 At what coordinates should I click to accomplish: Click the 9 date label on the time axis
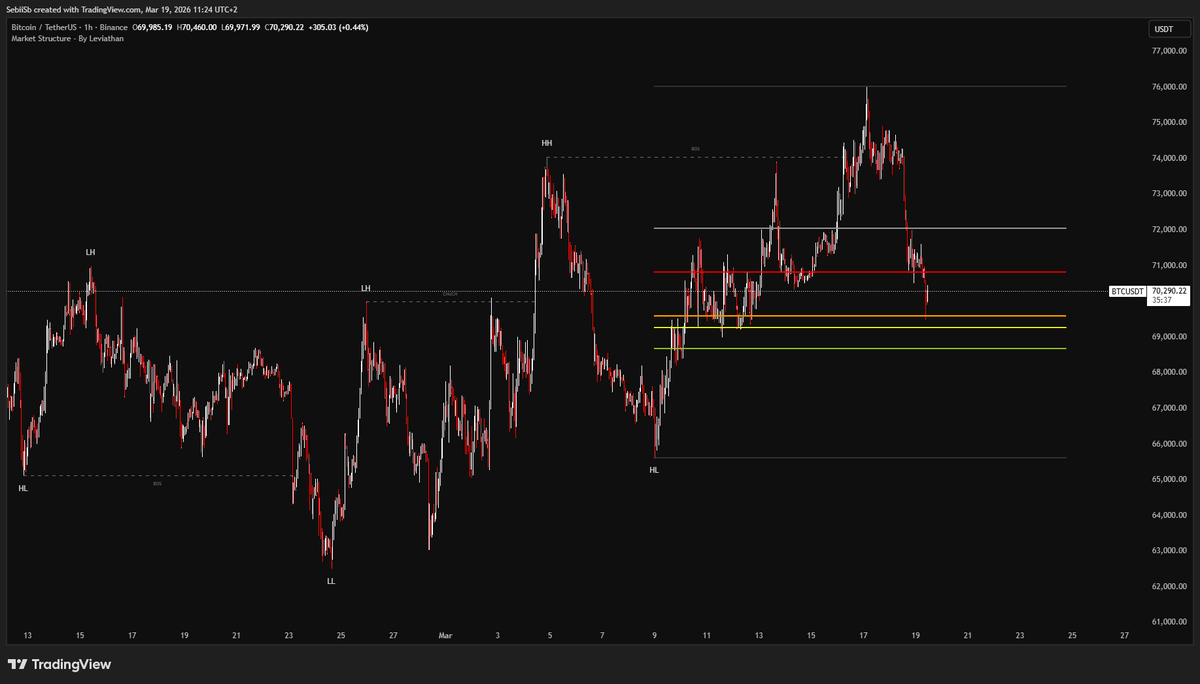(x=654, y=635)
